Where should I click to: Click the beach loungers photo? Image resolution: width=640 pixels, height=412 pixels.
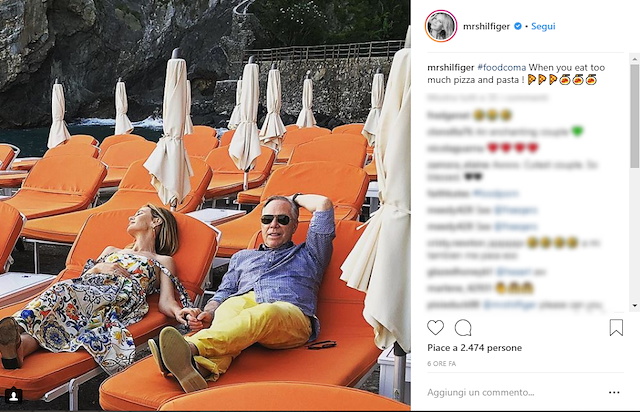pos(205,205)
